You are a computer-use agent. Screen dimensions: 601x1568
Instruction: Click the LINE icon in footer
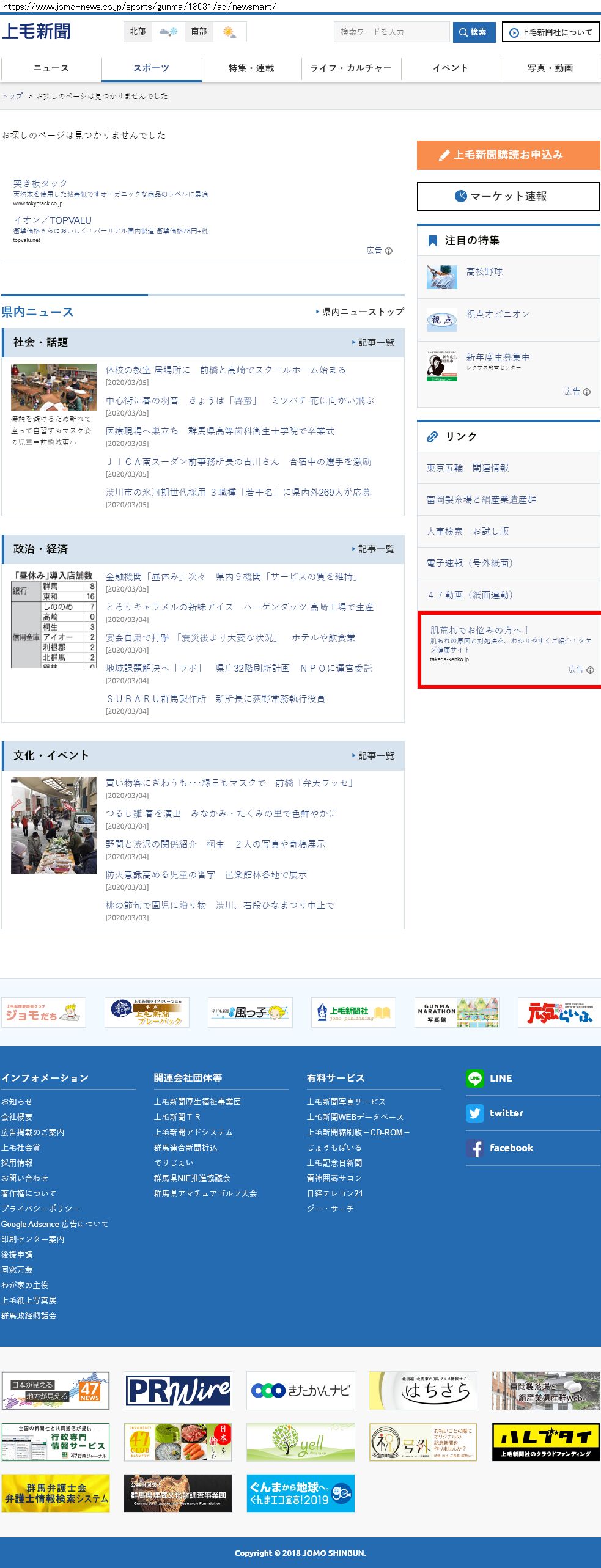pyautogui.click(x=474, y=1079)
